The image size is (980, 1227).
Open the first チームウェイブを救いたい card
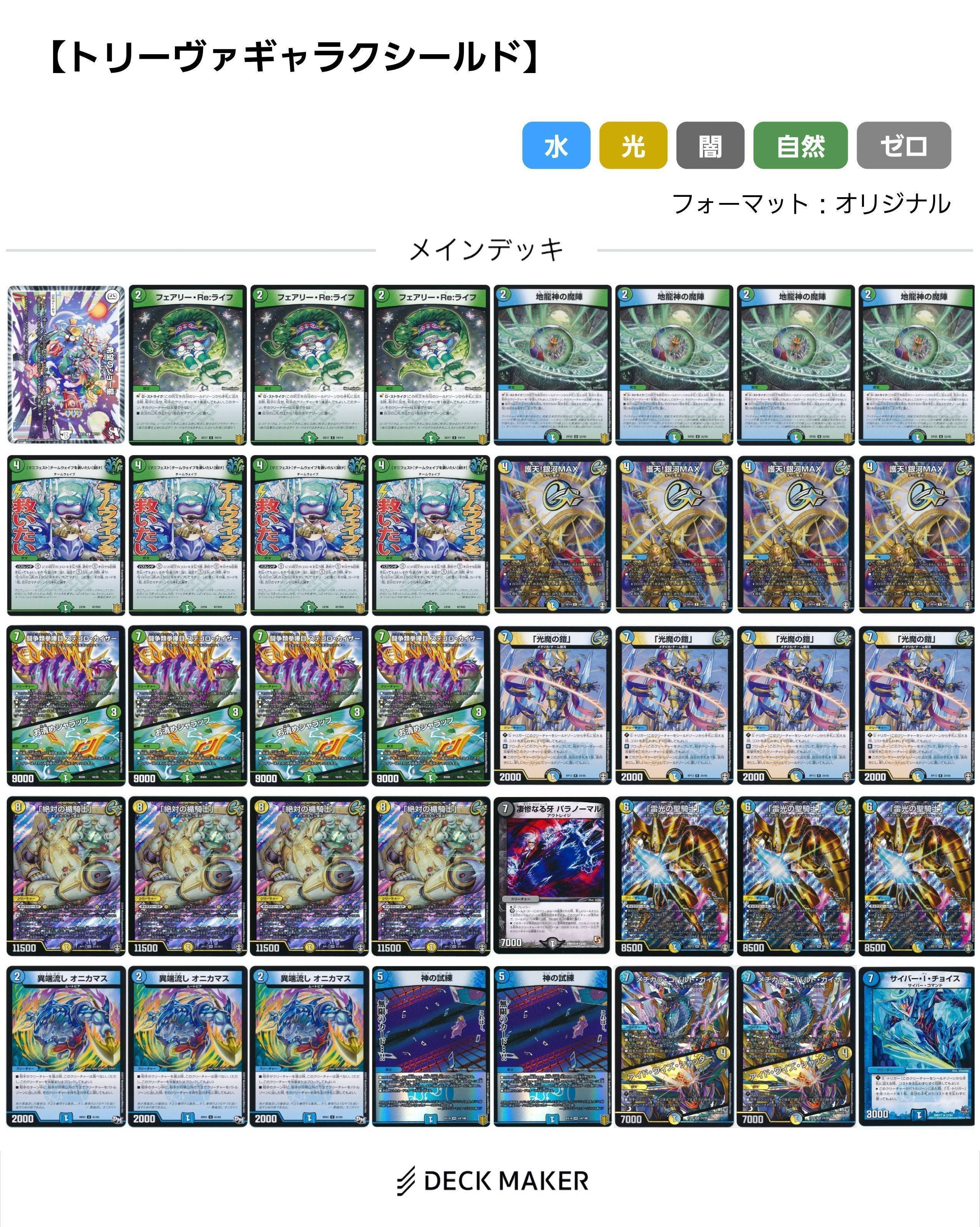click(x=66, y=535)
